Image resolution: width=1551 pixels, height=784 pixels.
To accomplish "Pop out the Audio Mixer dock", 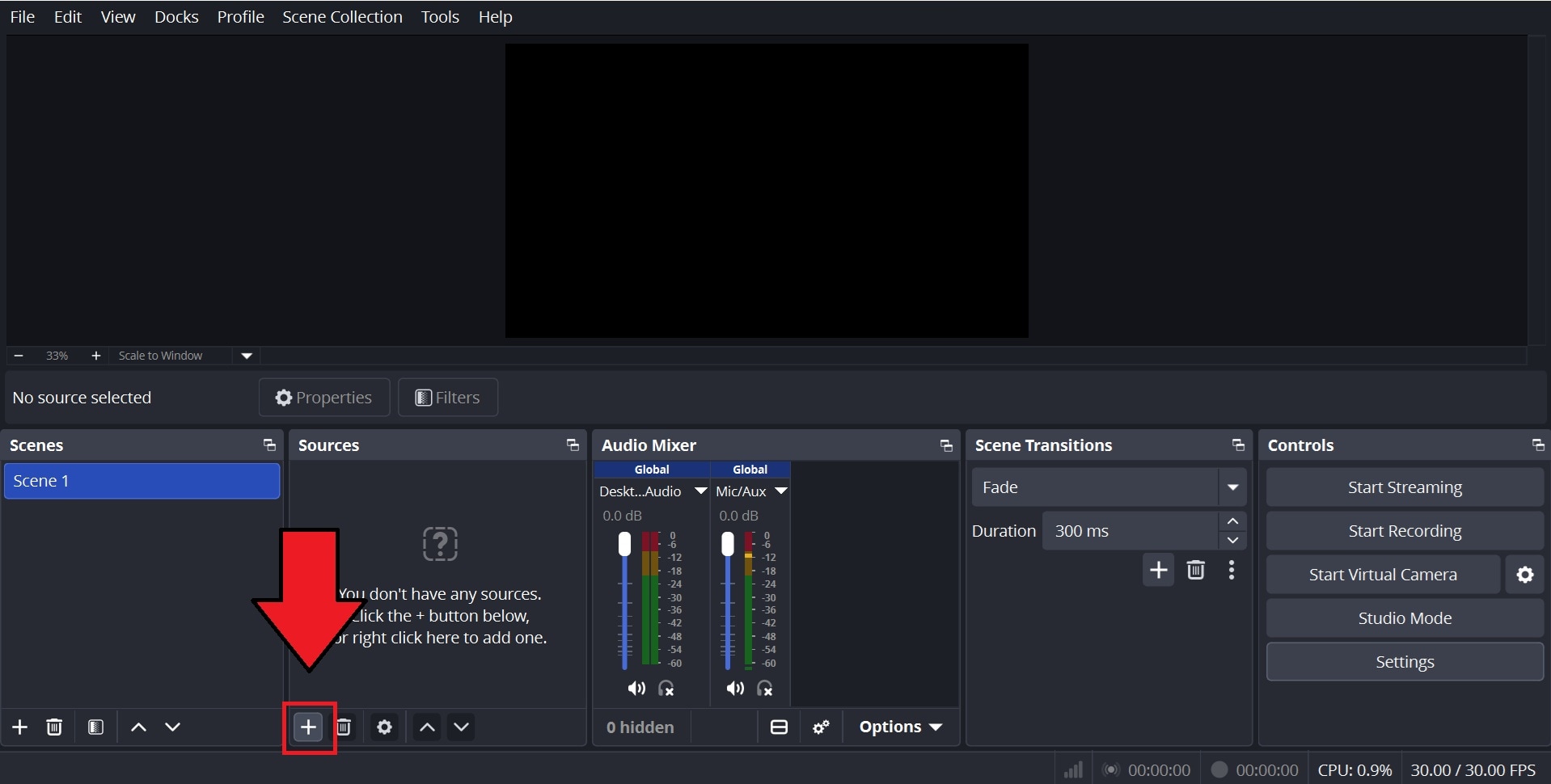I will (946, 445).
